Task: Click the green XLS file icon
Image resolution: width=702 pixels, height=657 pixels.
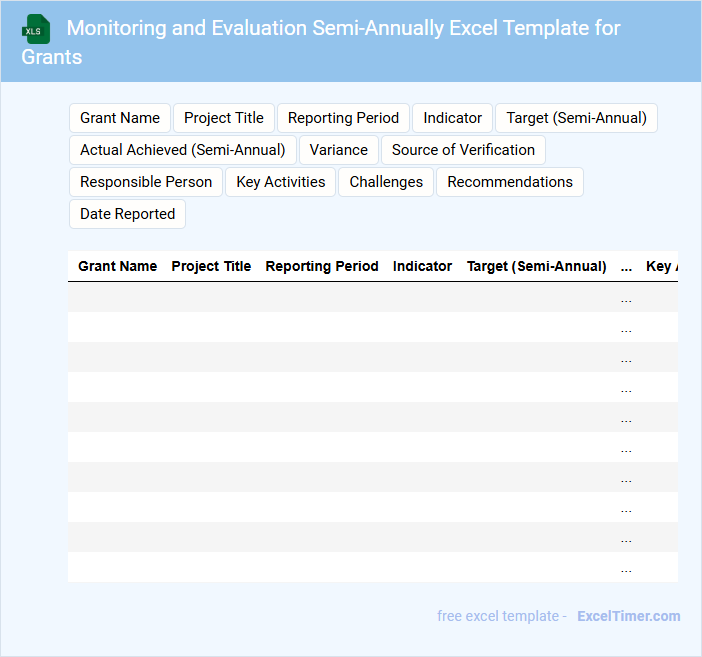Action: 37,29
